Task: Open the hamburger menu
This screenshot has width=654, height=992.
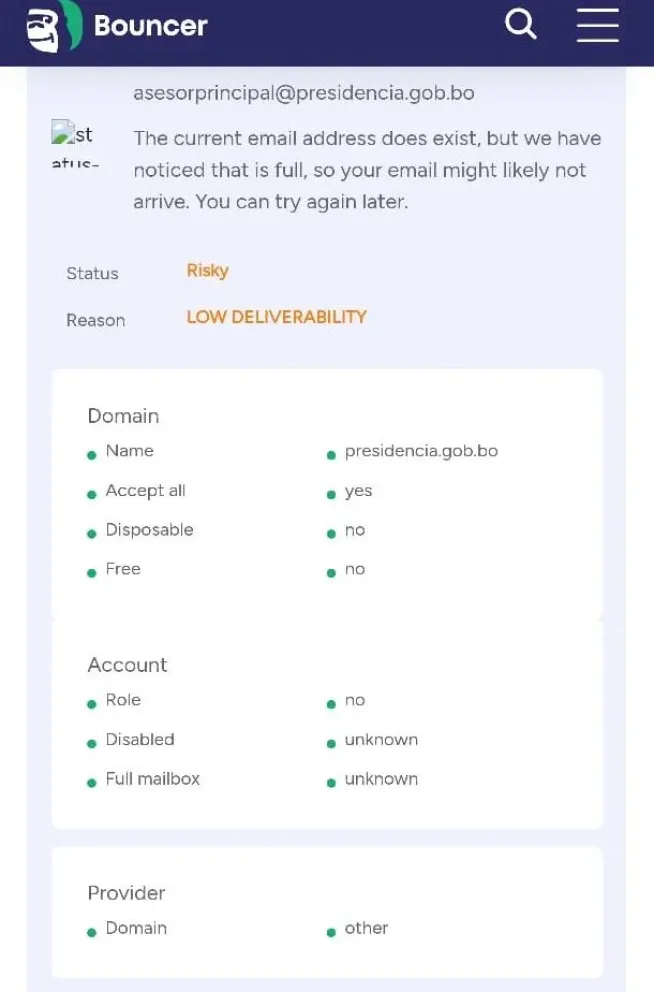Action: point(598,25)
